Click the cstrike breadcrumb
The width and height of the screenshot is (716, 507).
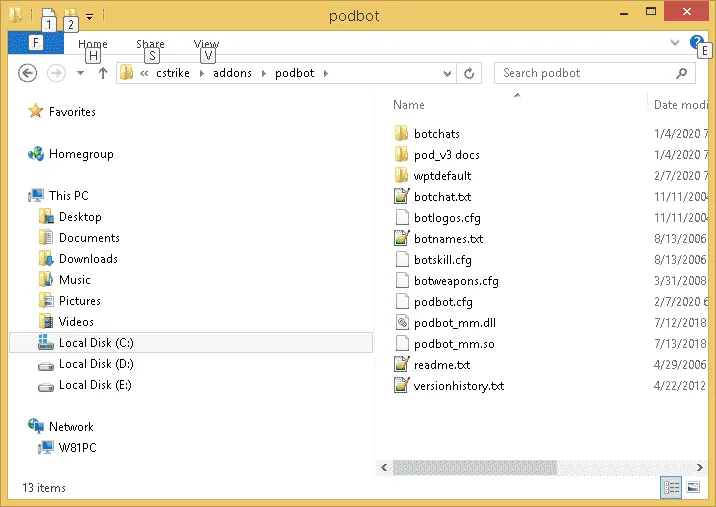pyautogui.click(x=173, y=73)
